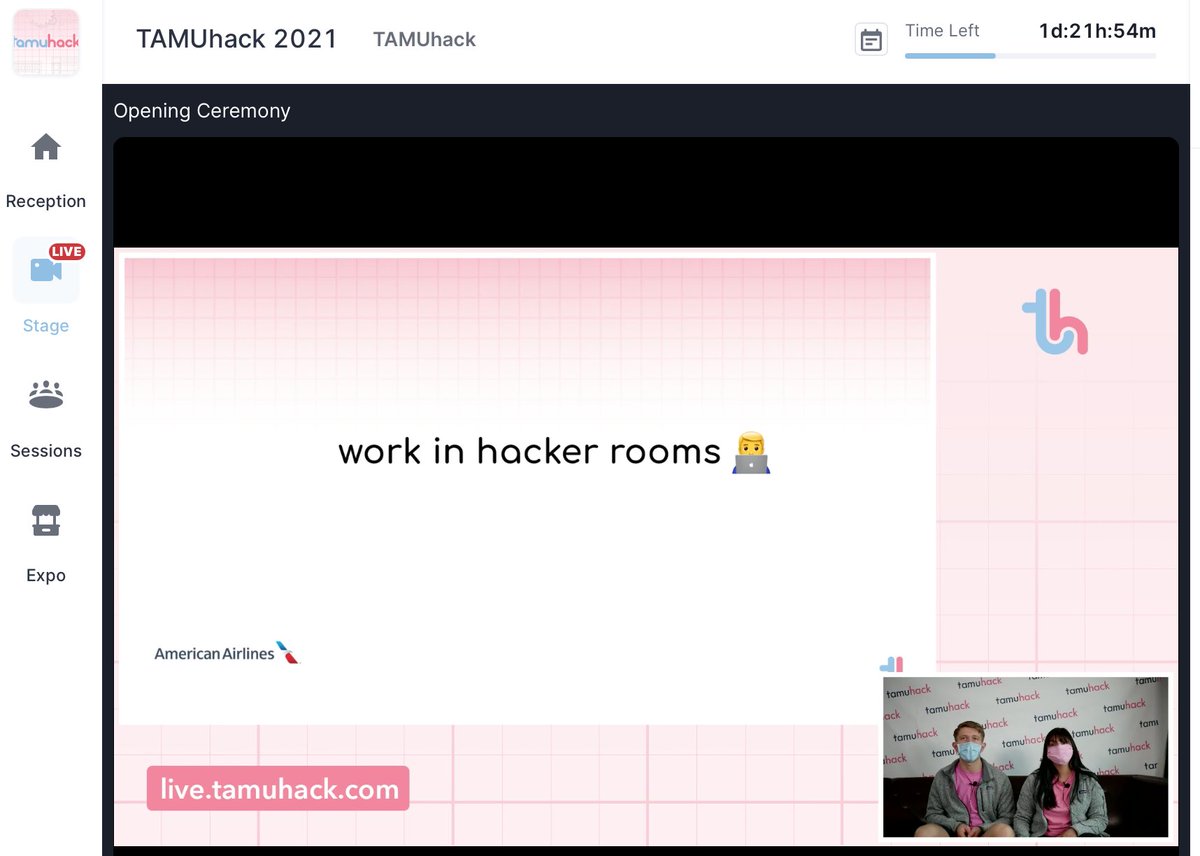Screen dimensions: 1200x856
Task: Click the 1d:21h:54m countdown text
Action: click(x=1098, y=31)
